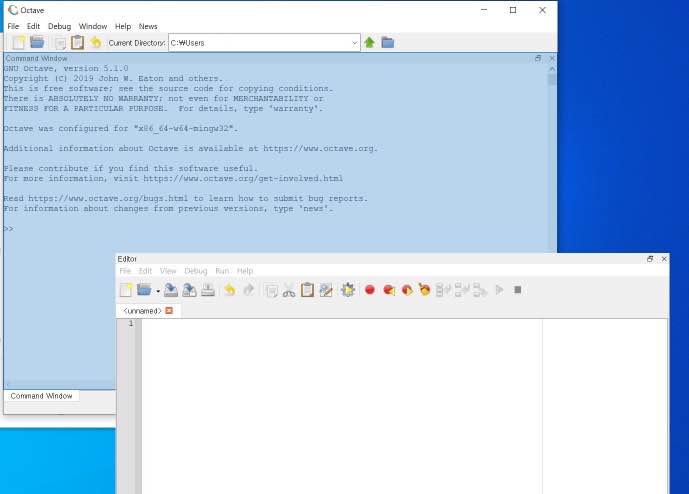Click line number 1 margin in Editor
Viewport: 689px width, 494px height.
pos(131,324)
